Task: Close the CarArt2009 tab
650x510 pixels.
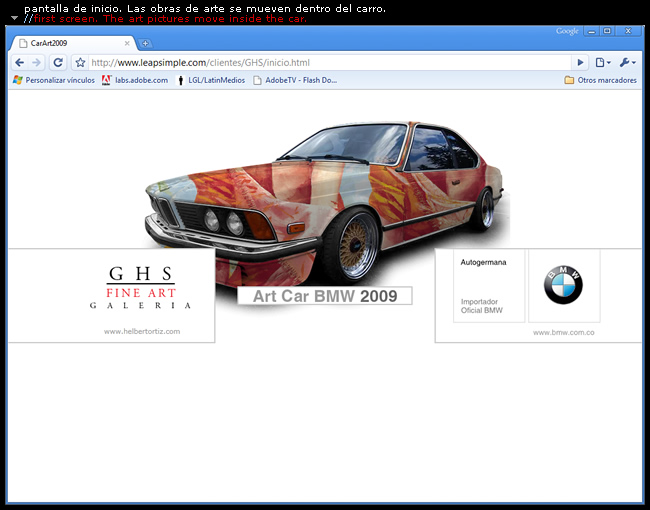Action: [x=127, y=43]
